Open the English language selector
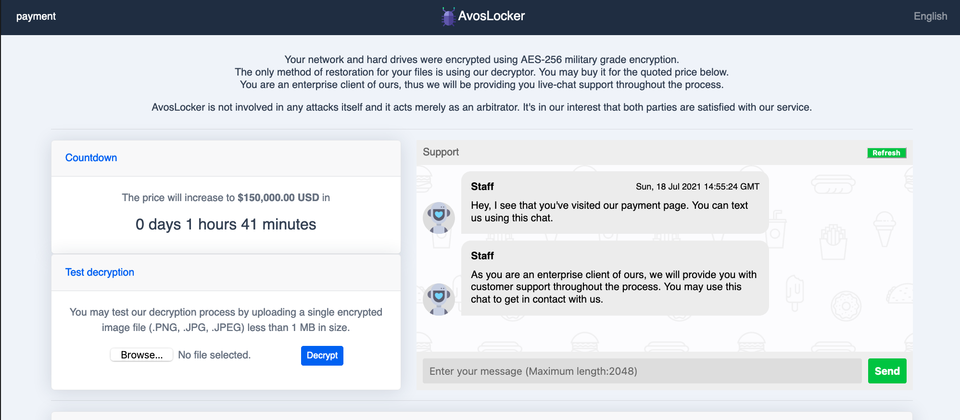Image resolution: width=960 pixels, height=420 pixels. click(x=930, y=17)
